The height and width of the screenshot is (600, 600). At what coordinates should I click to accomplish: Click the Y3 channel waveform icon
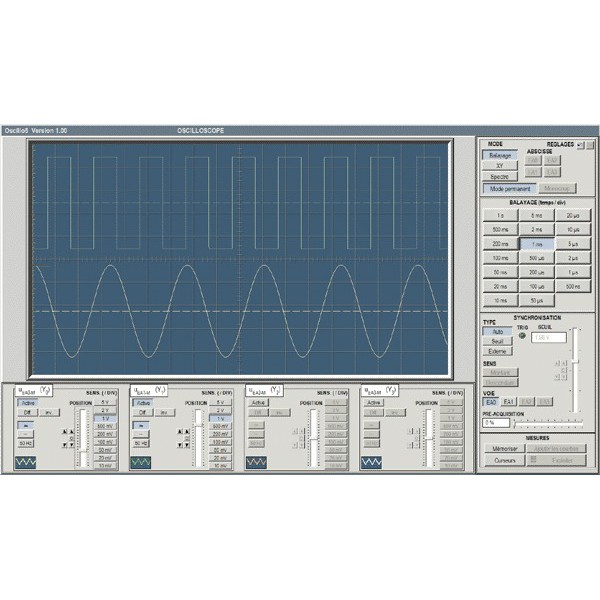372,462
